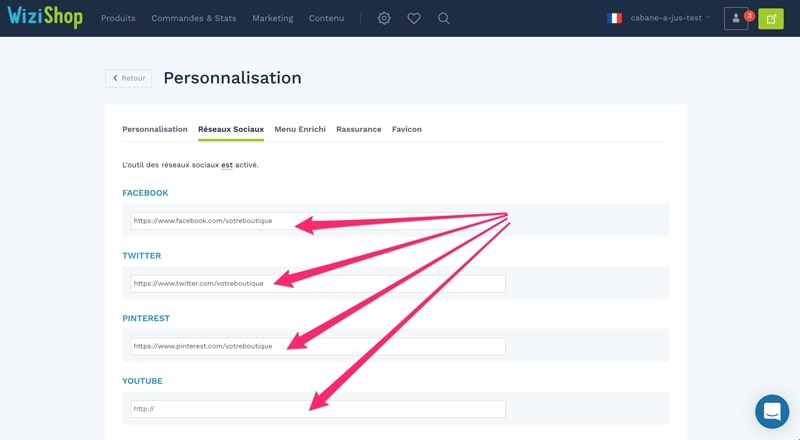Open the user account icon with the notification badge
Image resolution: width=800 pixels, height=440 pixels.
[x=736, y=18]
